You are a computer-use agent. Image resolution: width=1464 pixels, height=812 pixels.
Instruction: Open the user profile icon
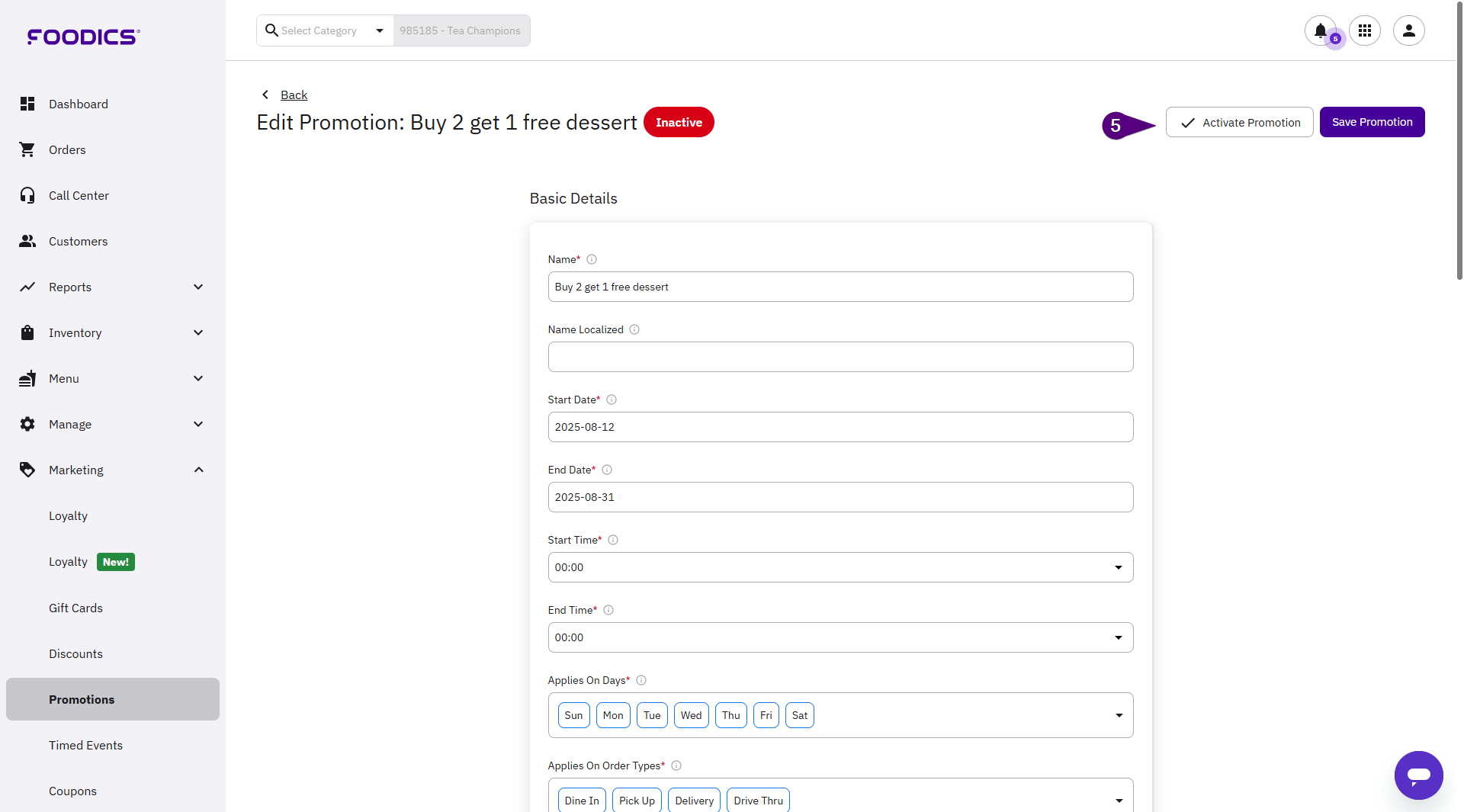(x=1408, y=30)
